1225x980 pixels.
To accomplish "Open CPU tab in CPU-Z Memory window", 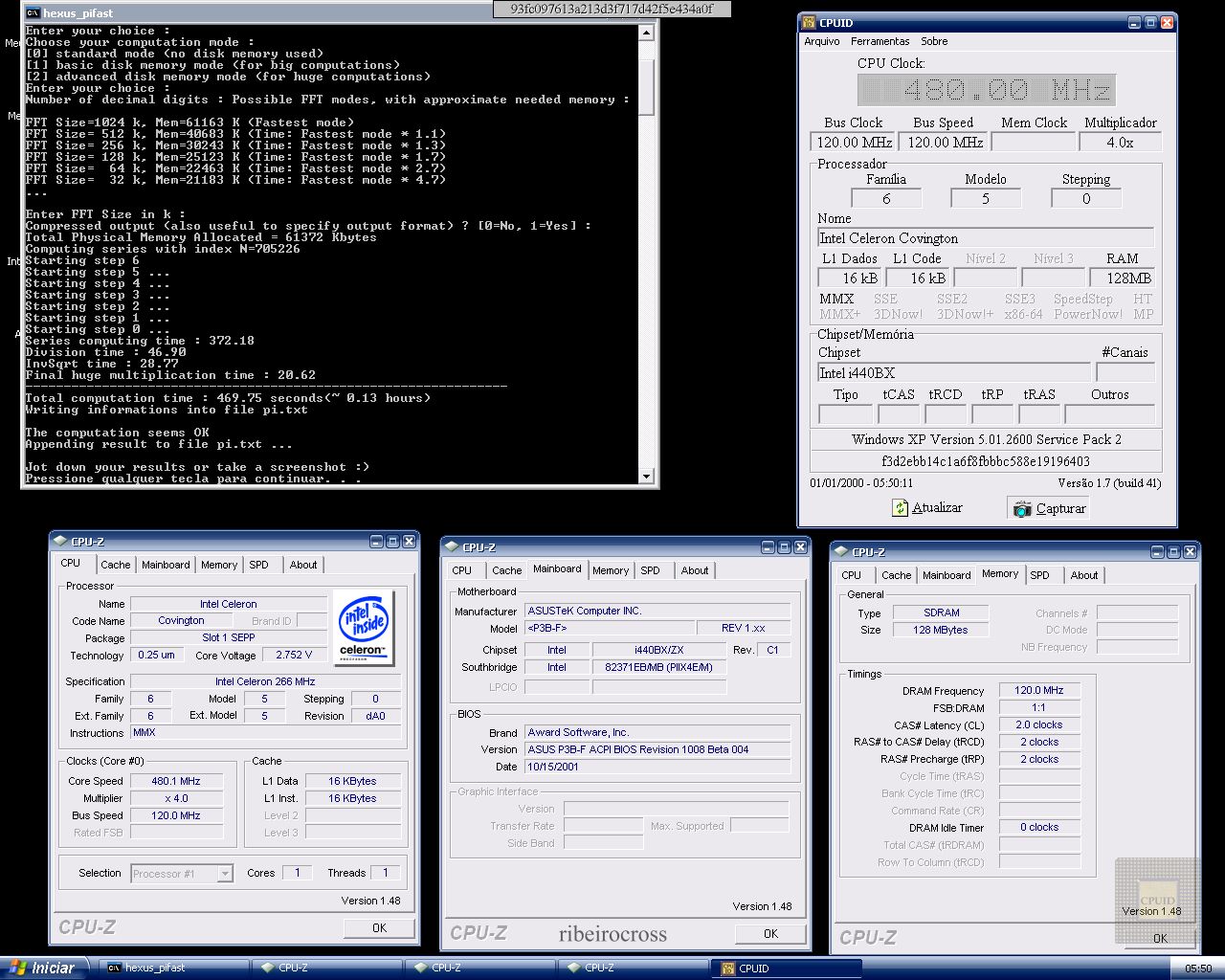I will pyautogui.click(x=852, y=575).
